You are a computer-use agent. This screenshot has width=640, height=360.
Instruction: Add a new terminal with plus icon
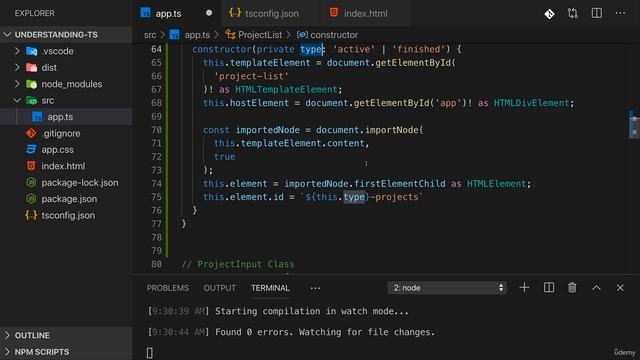524,288
